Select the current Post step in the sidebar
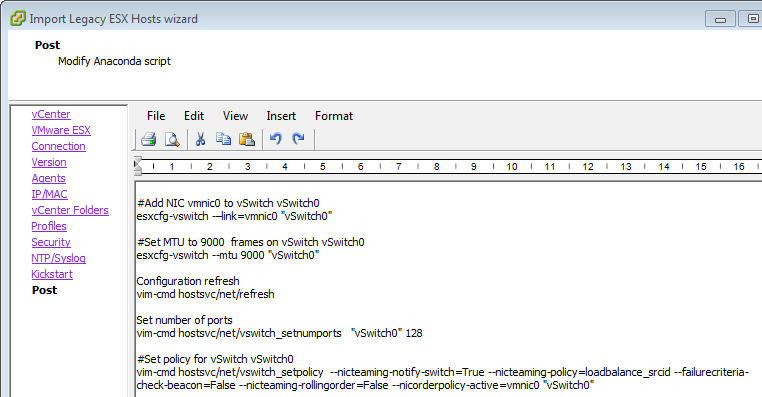Viewport: 762px width, 397px height. coord(45,290)
